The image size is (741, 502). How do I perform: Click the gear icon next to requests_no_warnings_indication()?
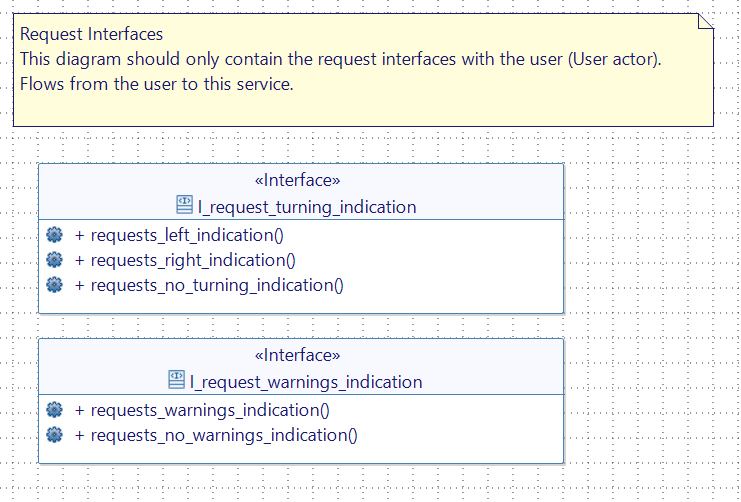click(x=54, y=434)
